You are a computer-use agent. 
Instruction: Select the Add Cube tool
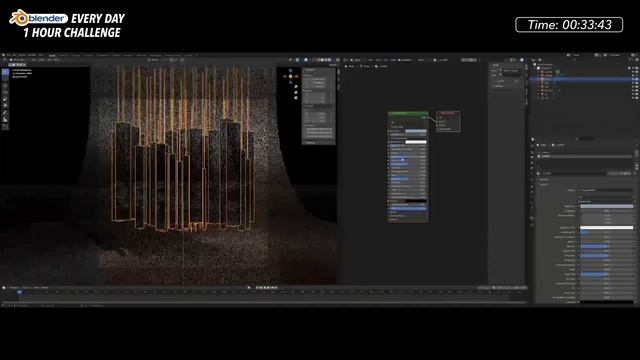tap(5, 127)
